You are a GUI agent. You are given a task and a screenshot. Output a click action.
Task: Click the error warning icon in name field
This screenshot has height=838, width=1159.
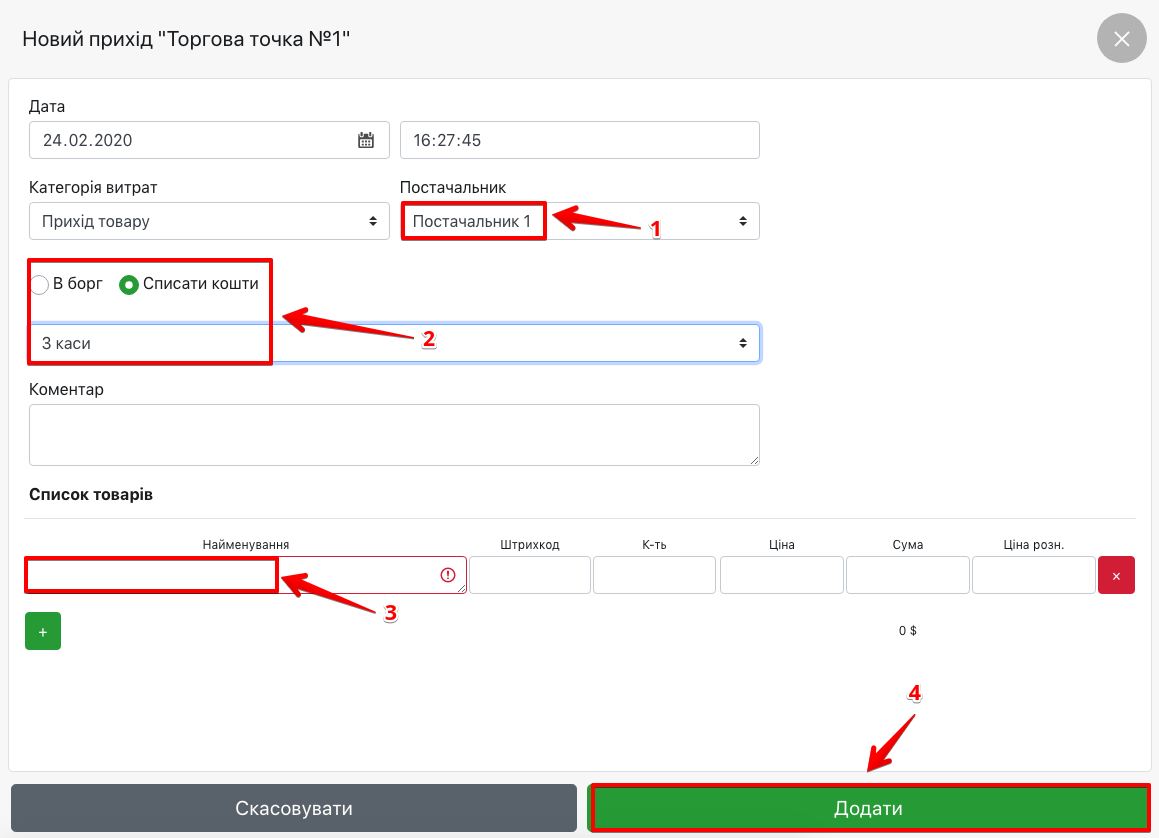click(x=447, y=575)
